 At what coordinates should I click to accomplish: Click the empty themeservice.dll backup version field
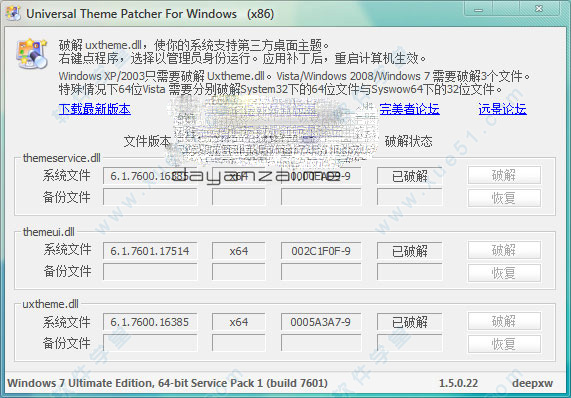pos(150,197)
